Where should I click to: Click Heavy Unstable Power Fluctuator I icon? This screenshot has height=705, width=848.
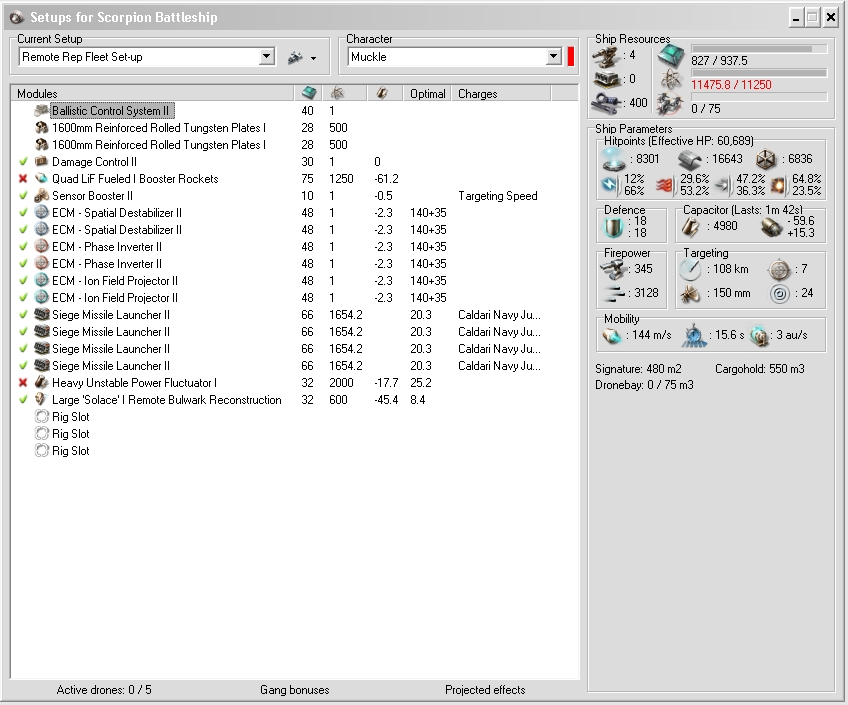[42, 383]
